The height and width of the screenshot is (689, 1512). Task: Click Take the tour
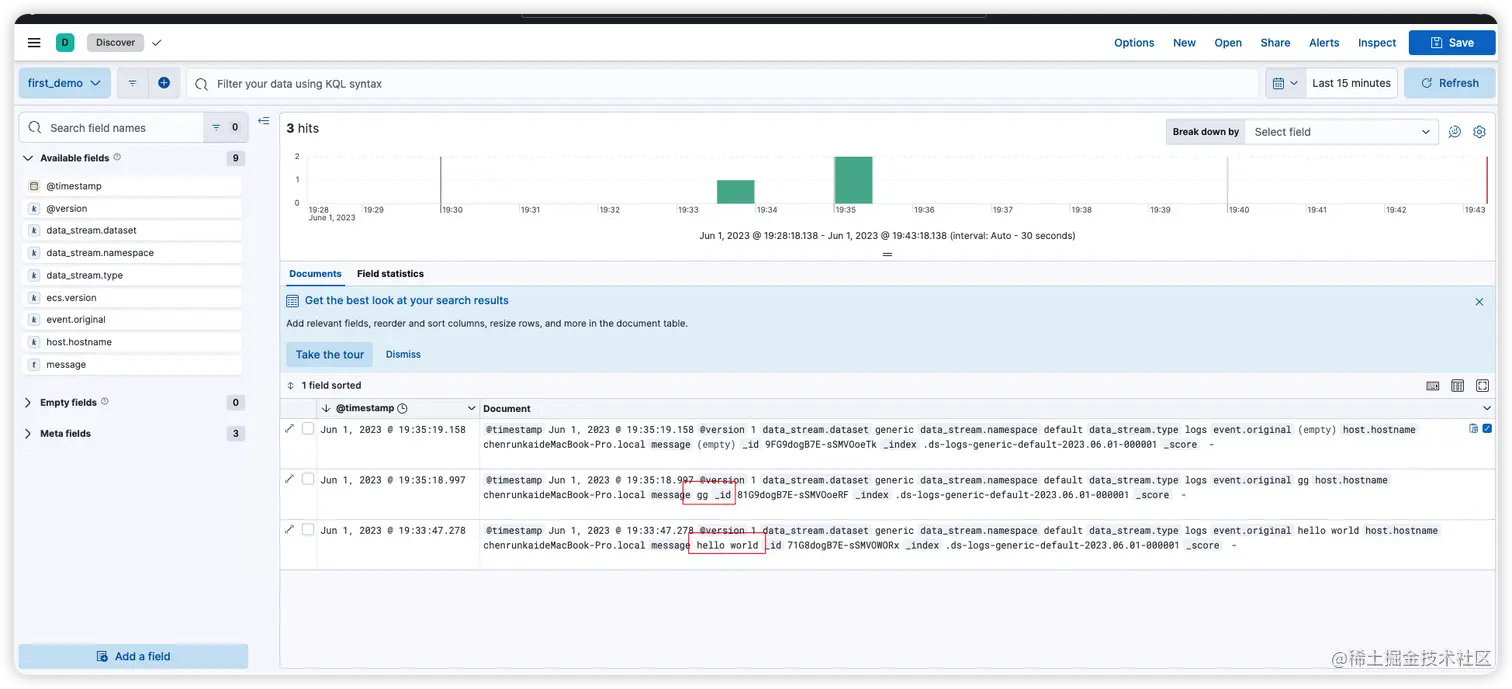(x=330, y=354)
